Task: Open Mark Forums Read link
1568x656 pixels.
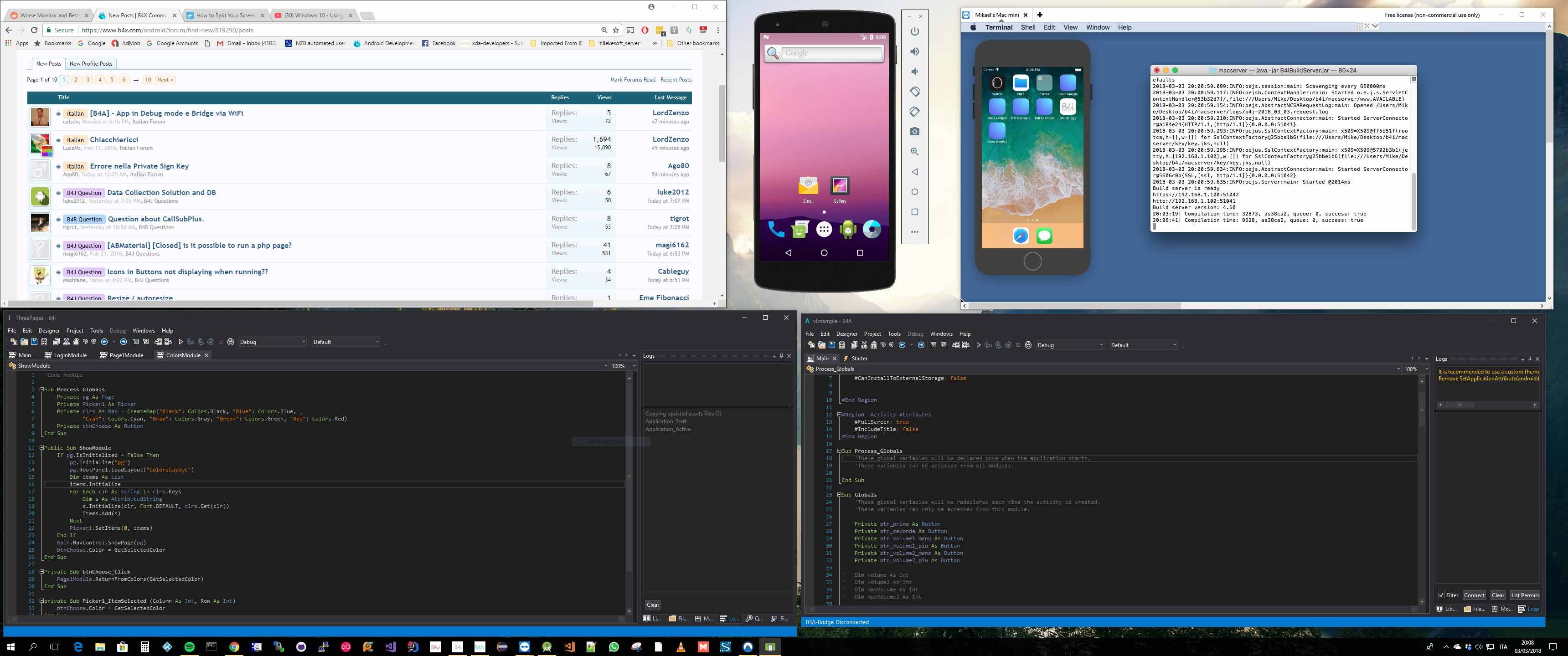Action: click(632, 80)
